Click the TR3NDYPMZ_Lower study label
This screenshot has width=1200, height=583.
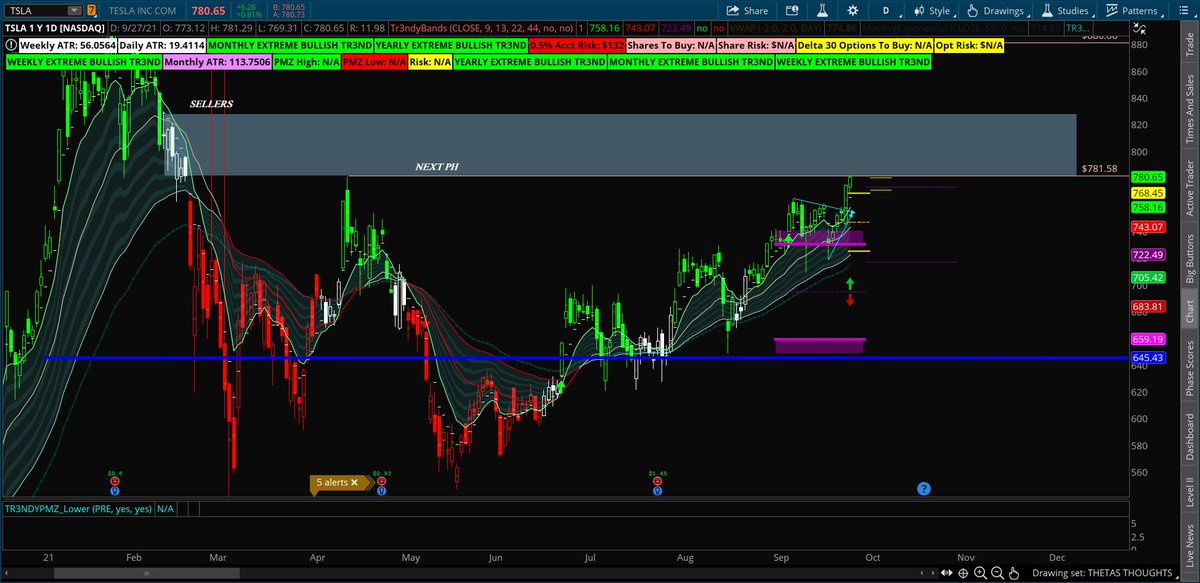[x=78, y=509]
